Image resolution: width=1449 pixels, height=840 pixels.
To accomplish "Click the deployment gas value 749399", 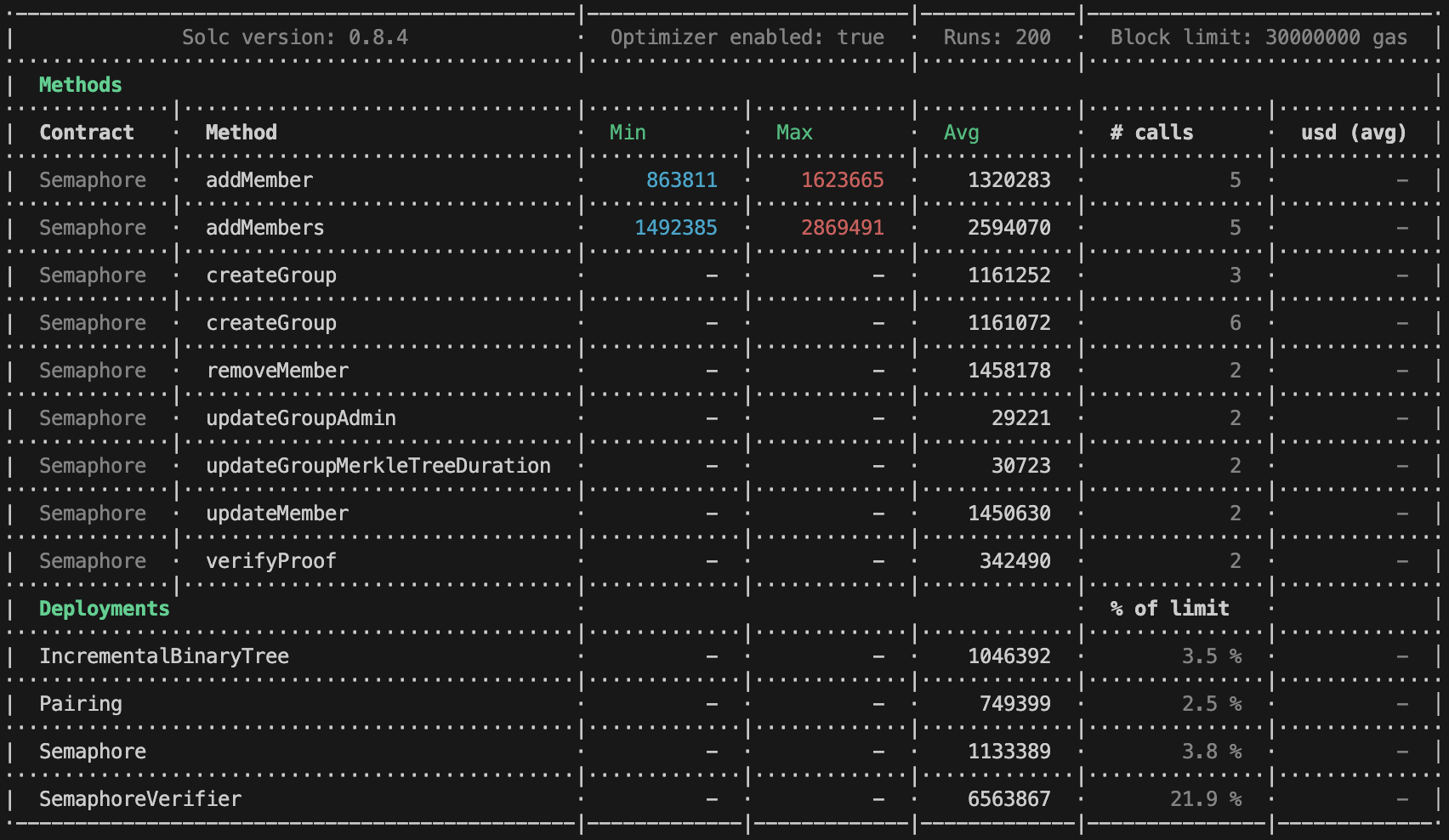I will 1015,704.
